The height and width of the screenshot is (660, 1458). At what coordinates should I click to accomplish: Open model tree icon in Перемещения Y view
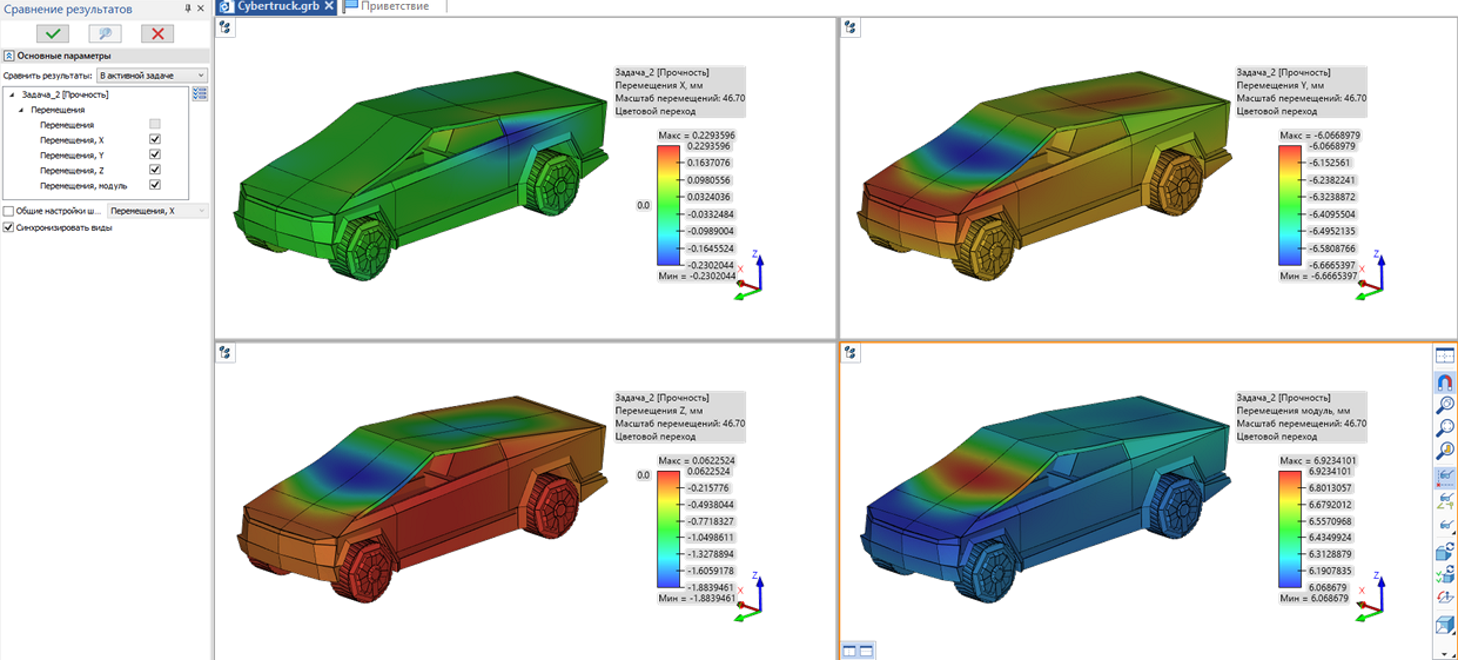[850, 28]
